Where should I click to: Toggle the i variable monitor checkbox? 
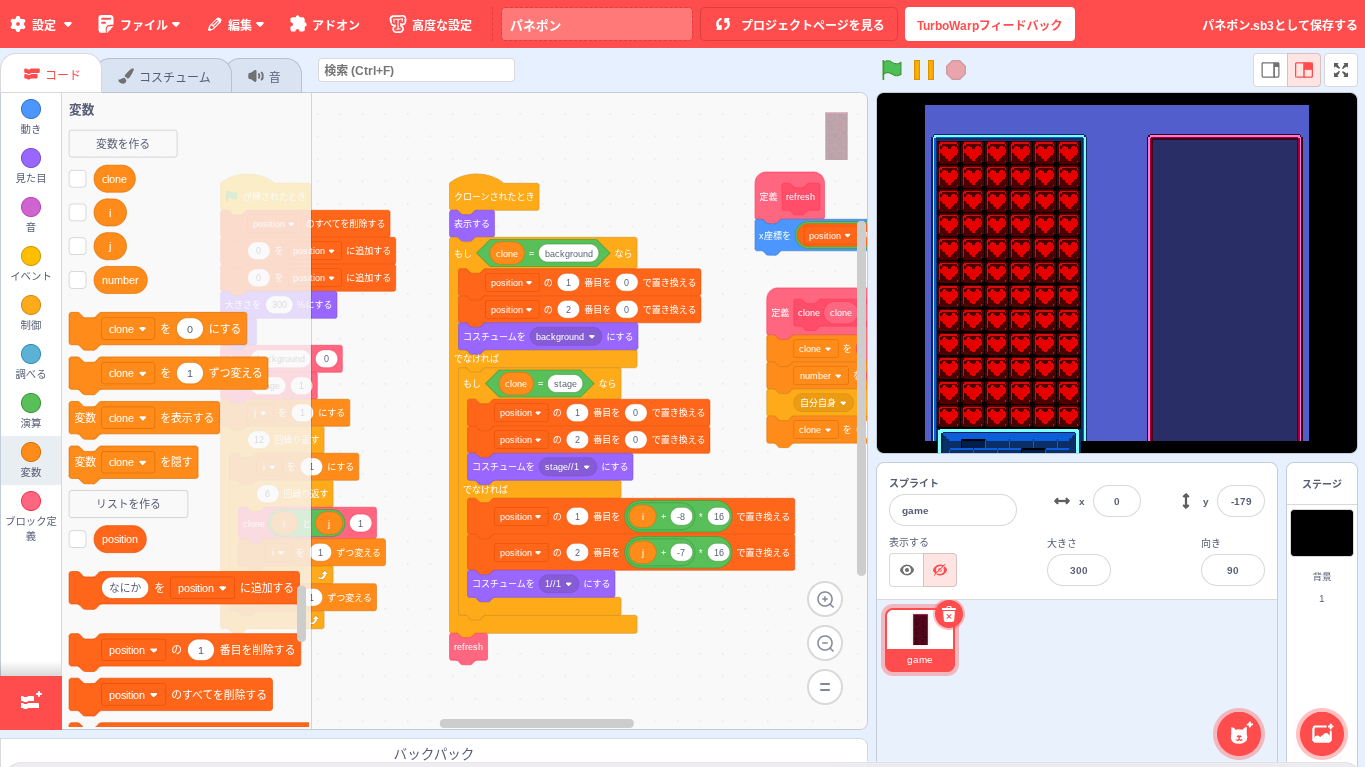(78, 213)
